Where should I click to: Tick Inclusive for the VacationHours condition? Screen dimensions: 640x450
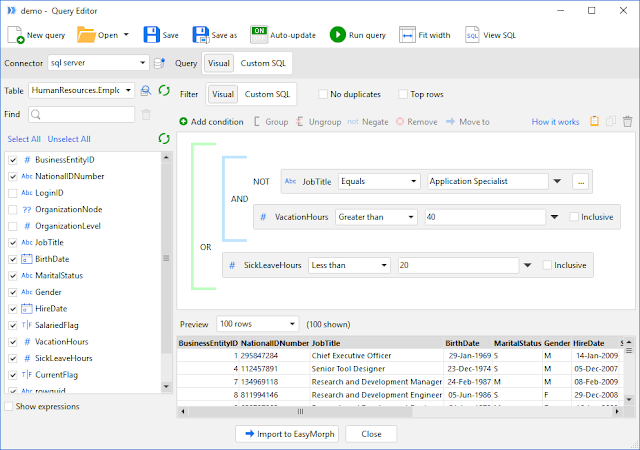(574, 217)
